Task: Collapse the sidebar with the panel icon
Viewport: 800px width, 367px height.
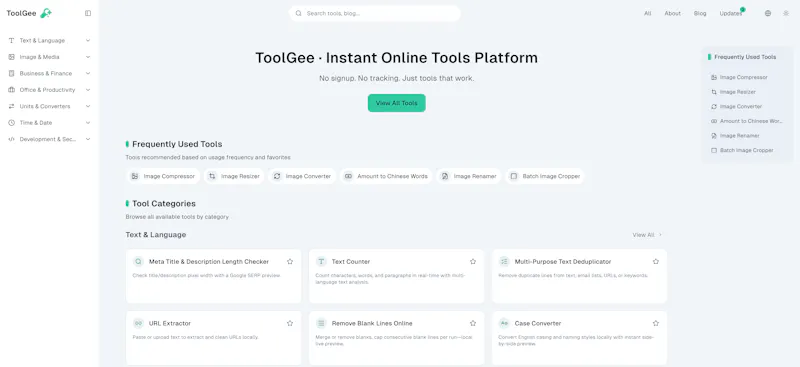Action: [x=88, y=13]
